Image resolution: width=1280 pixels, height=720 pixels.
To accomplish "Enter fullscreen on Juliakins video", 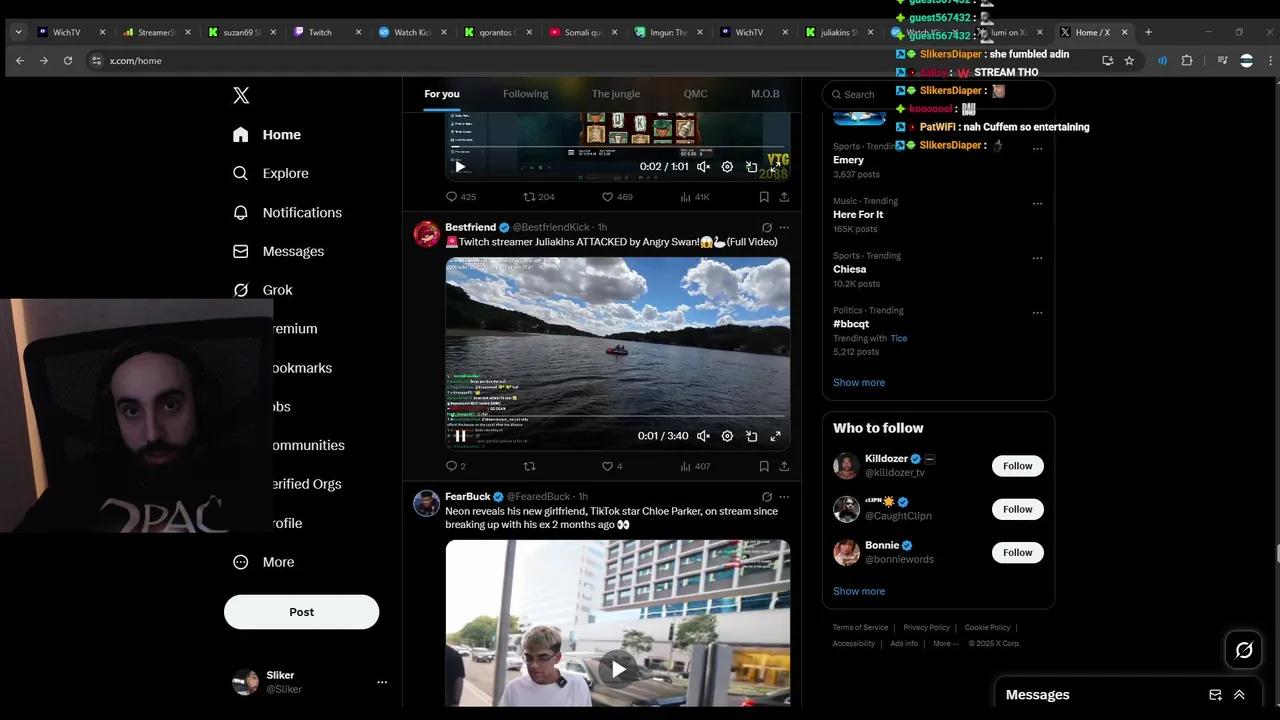I will [x=775, y=436].
